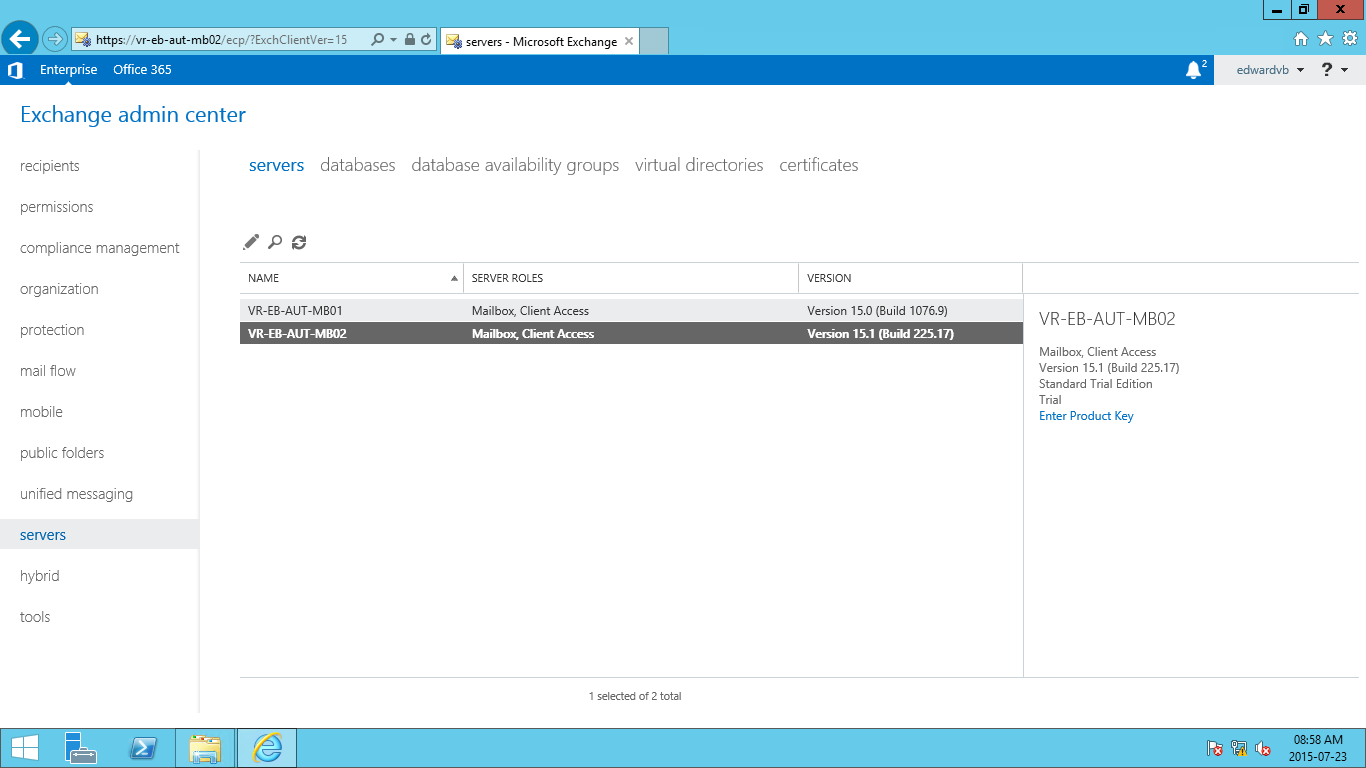Click the Enter Product Key link
The image size is (1366, 768).
pyautogui.click(x=1086, y=416)
